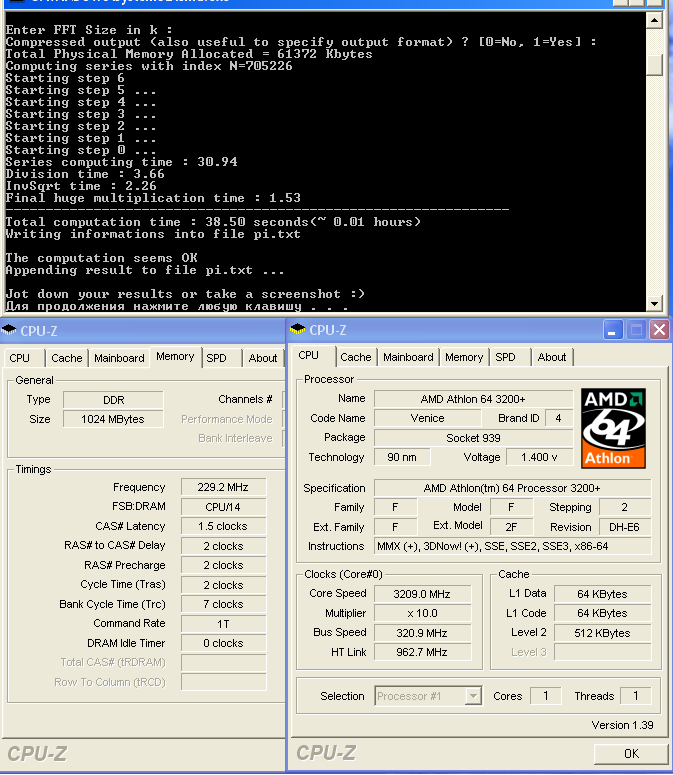This screenshot has height=775, width=673.
Task: Click Command Rate value 1T
Action: coord(223,624)
